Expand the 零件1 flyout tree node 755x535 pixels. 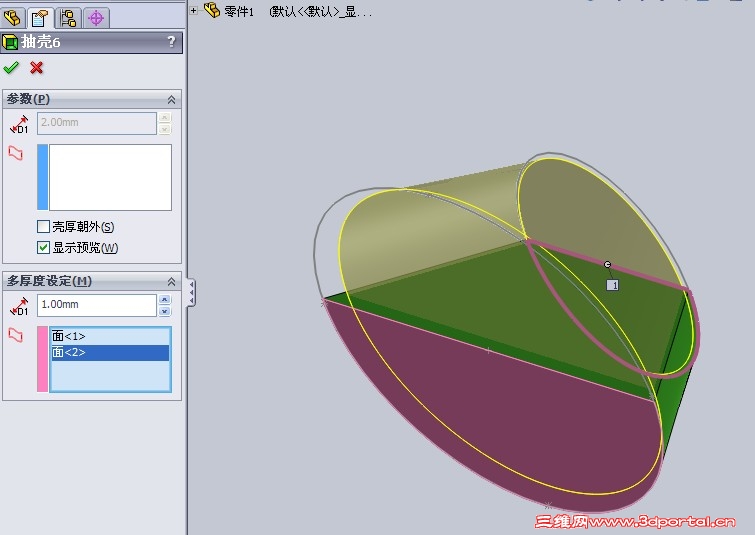click(x=194, y=10)
